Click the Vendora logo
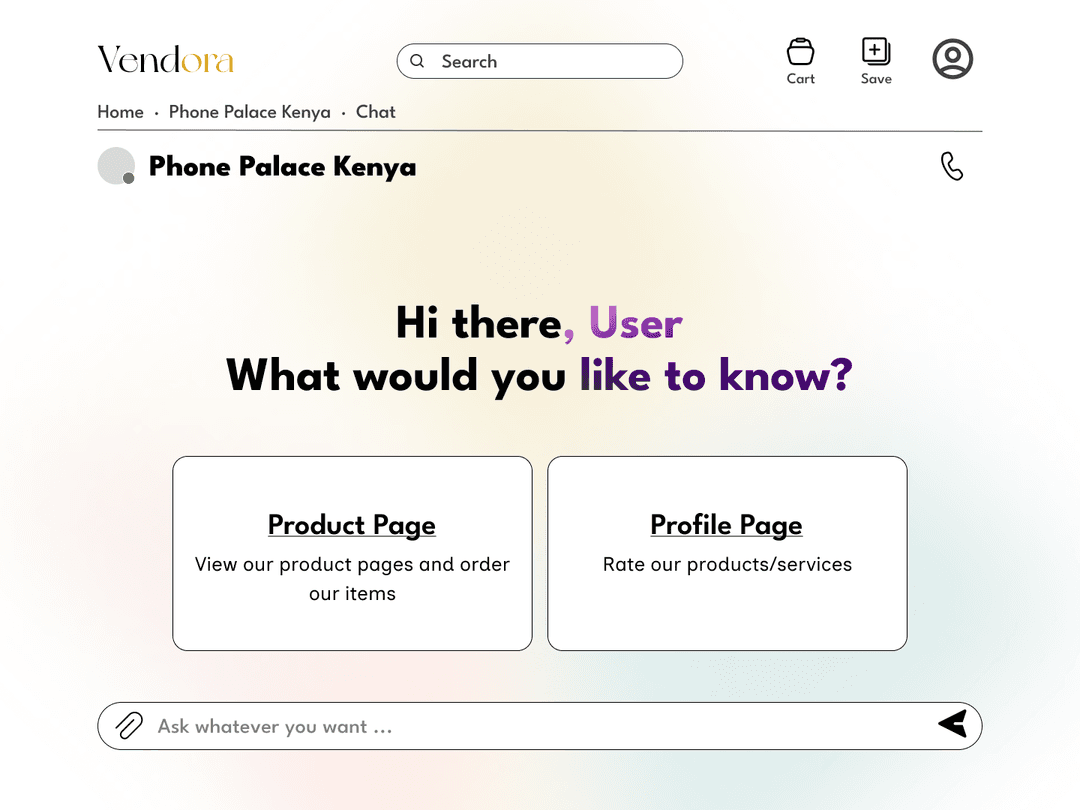Image resolution: width=1080 pixels, height=810 pixels. (x=165, y=59)
